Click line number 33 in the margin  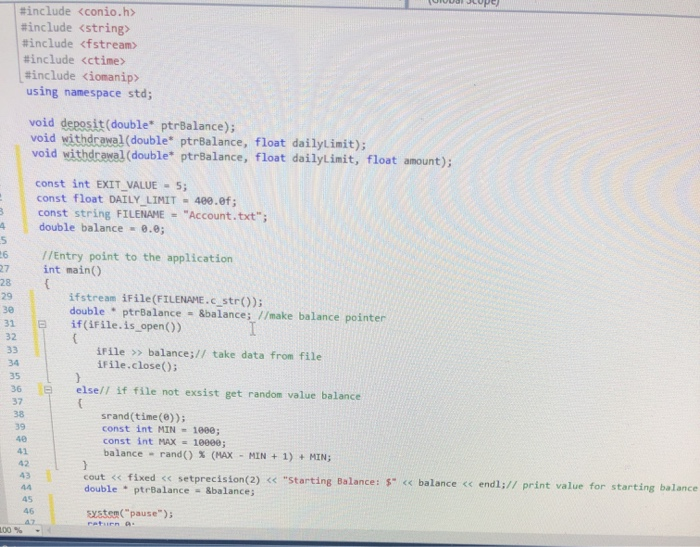coord(12,350)
